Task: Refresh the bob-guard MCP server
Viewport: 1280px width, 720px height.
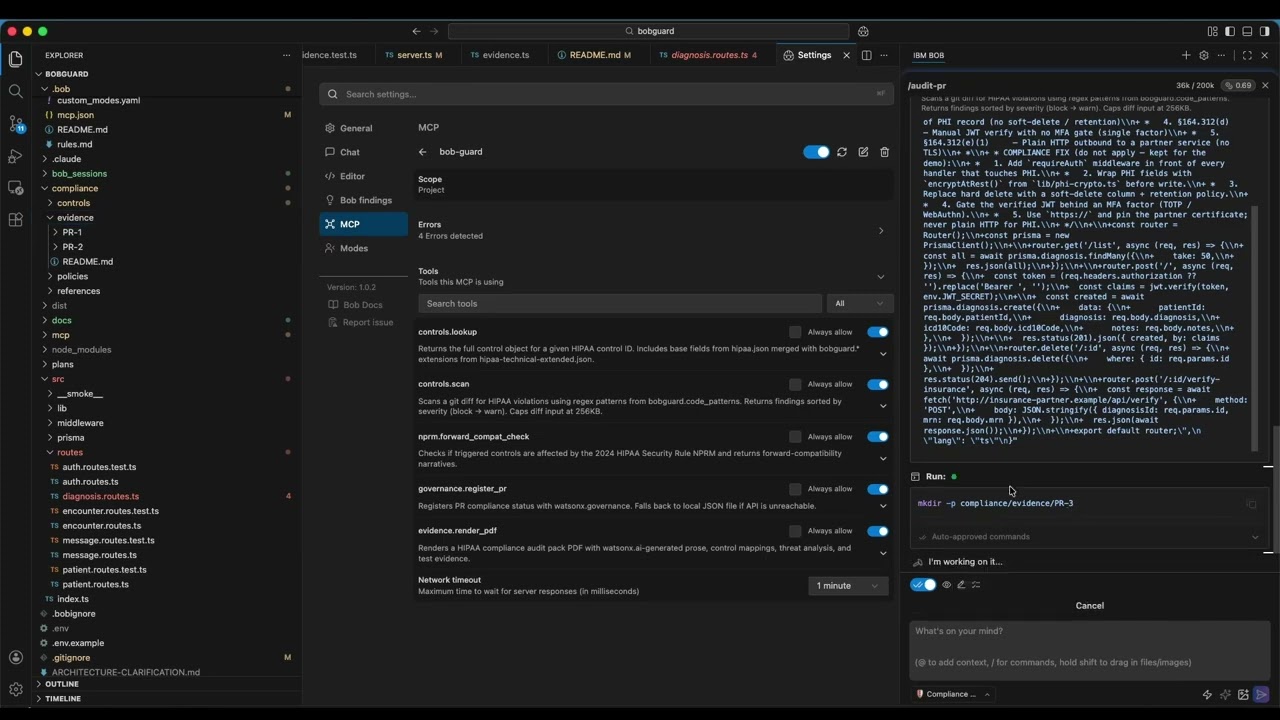Action: coord(842,152)
